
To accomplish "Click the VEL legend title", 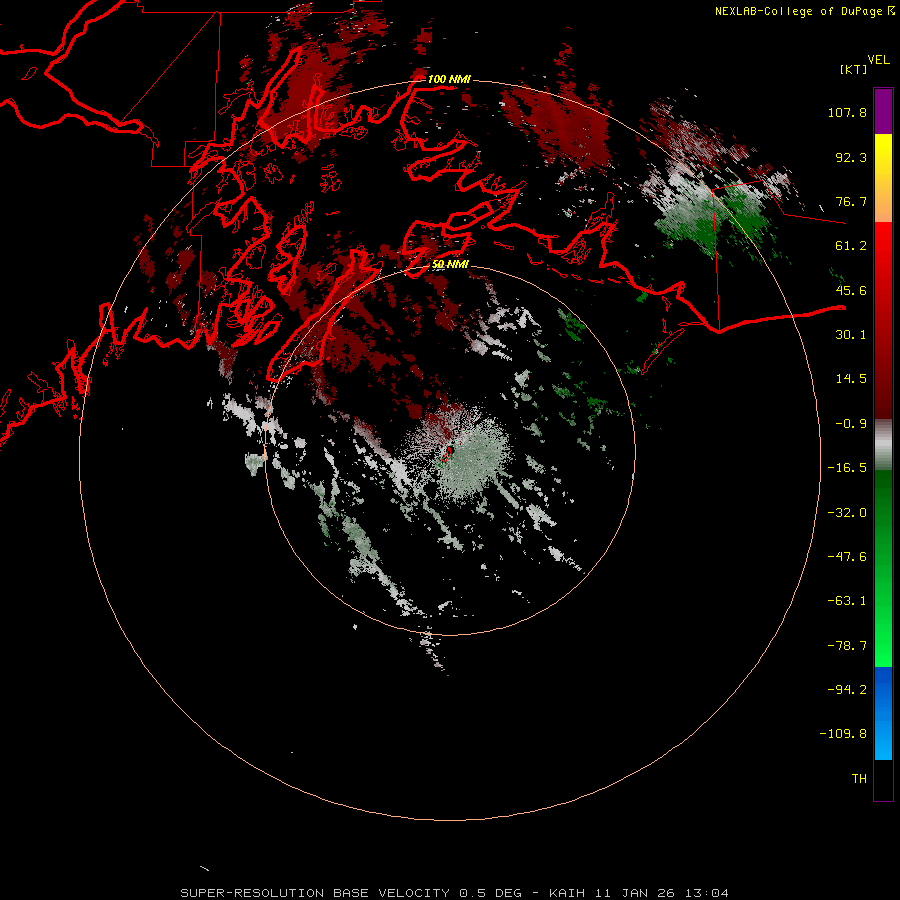I will coord(878,60).
